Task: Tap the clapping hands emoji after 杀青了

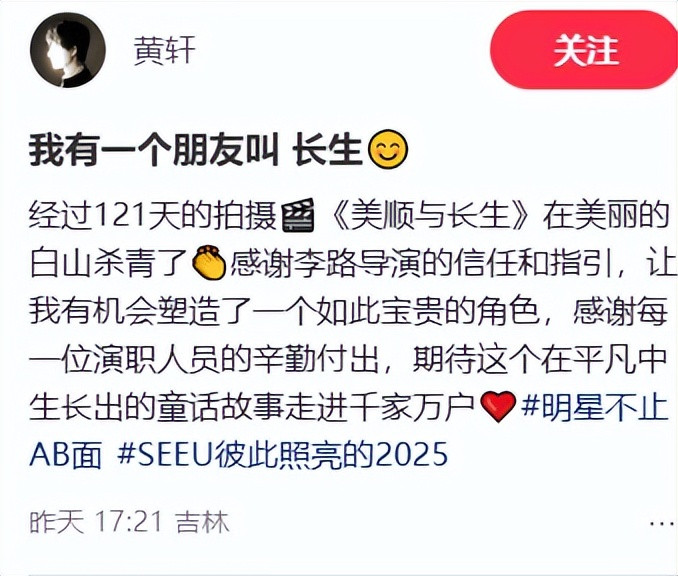Action: [x=208, y=262]
